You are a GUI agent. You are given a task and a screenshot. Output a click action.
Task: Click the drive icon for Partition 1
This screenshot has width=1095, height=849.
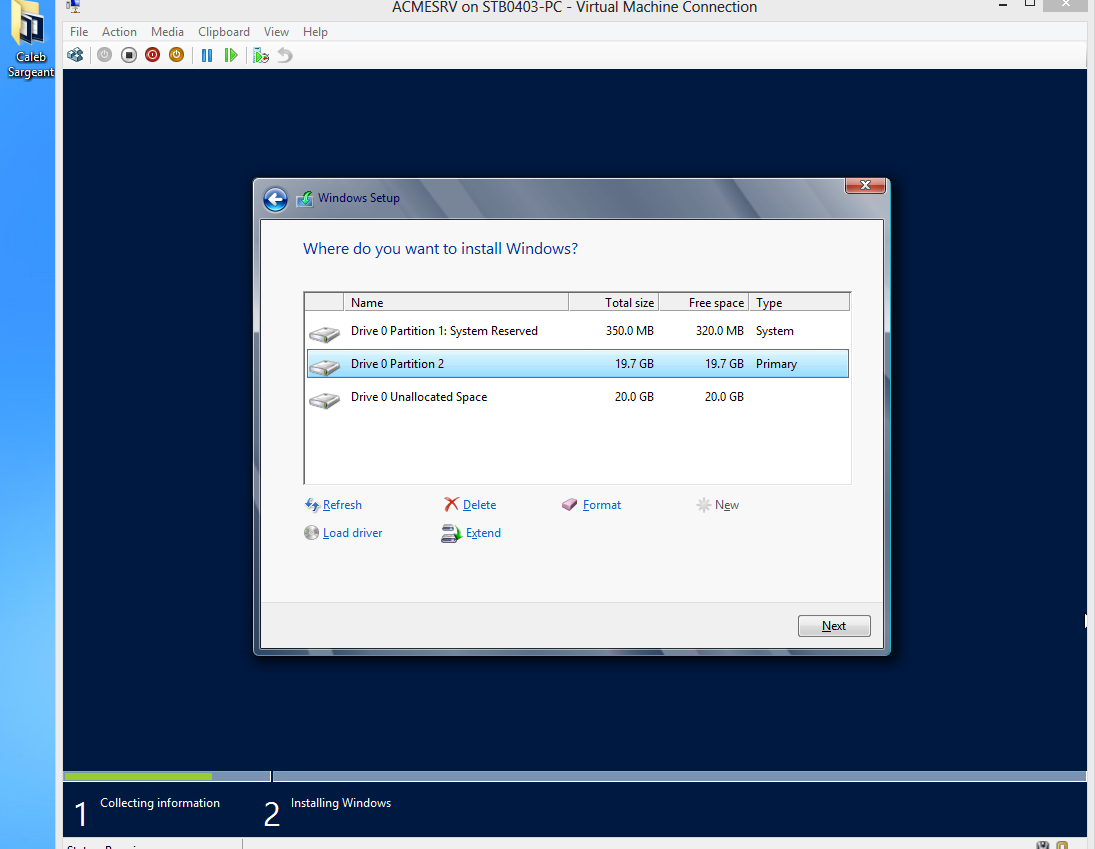pyautogui.click(x=325, y=334)
